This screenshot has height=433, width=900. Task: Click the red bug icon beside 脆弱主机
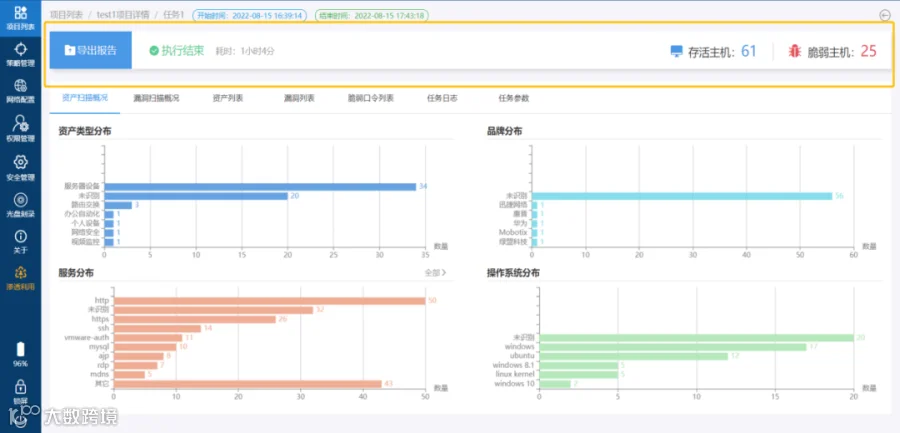pos(794,51)
